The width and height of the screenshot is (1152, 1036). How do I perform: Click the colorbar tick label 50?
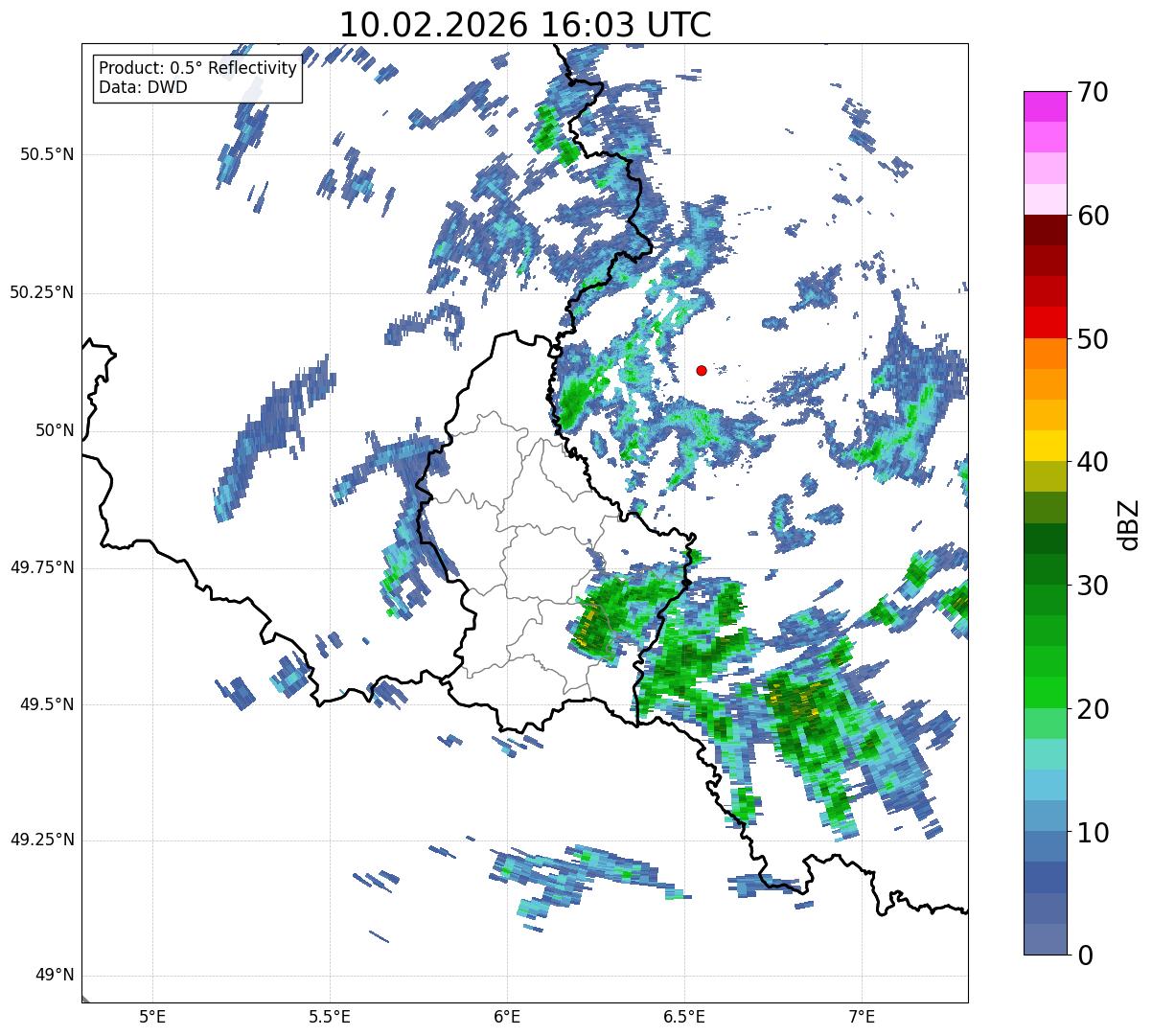coord(1092,339)
